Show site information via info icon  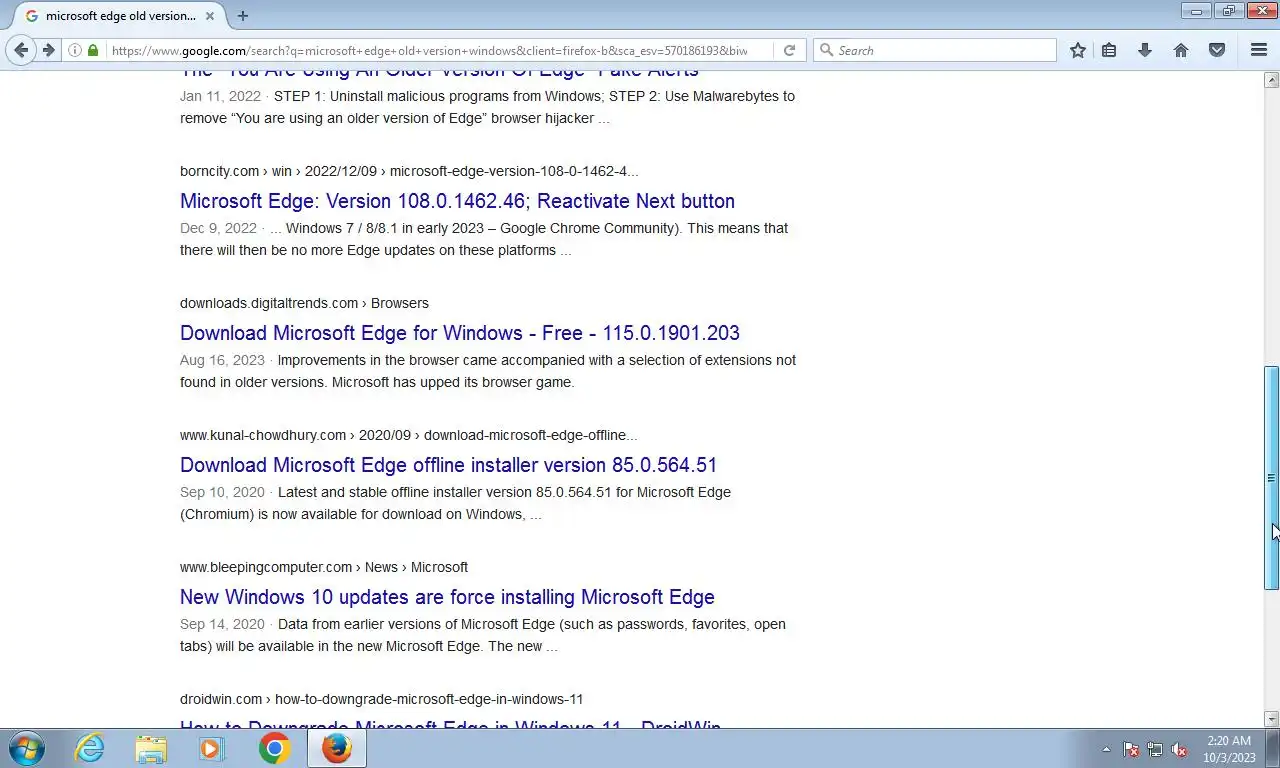point(75,50)
